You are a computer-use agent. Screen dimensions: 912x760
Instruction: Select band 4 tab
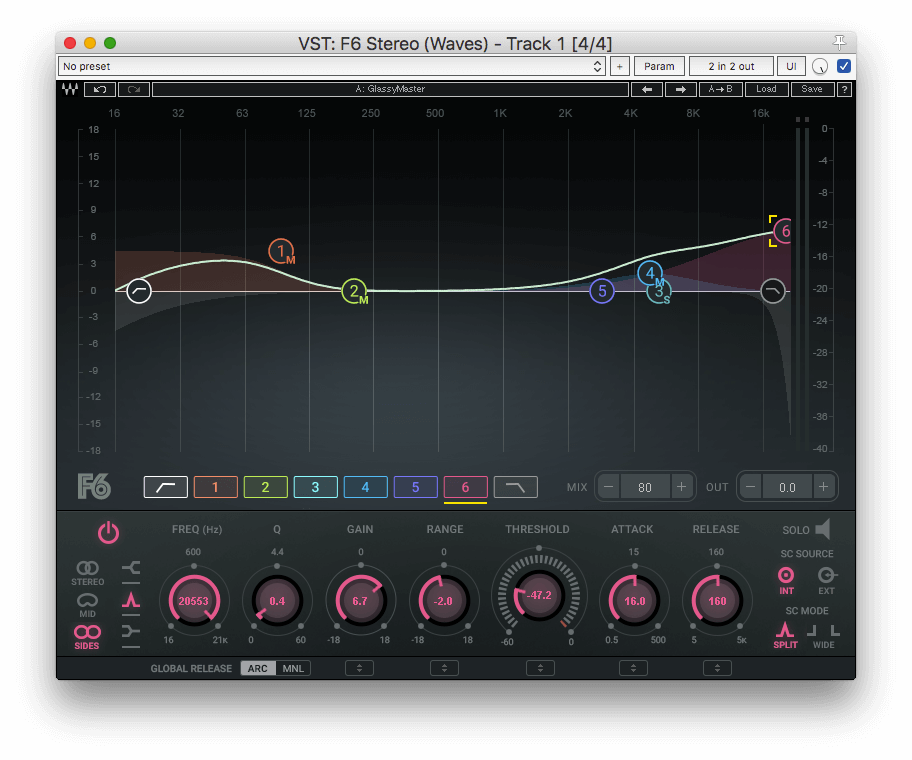(366, 487)
